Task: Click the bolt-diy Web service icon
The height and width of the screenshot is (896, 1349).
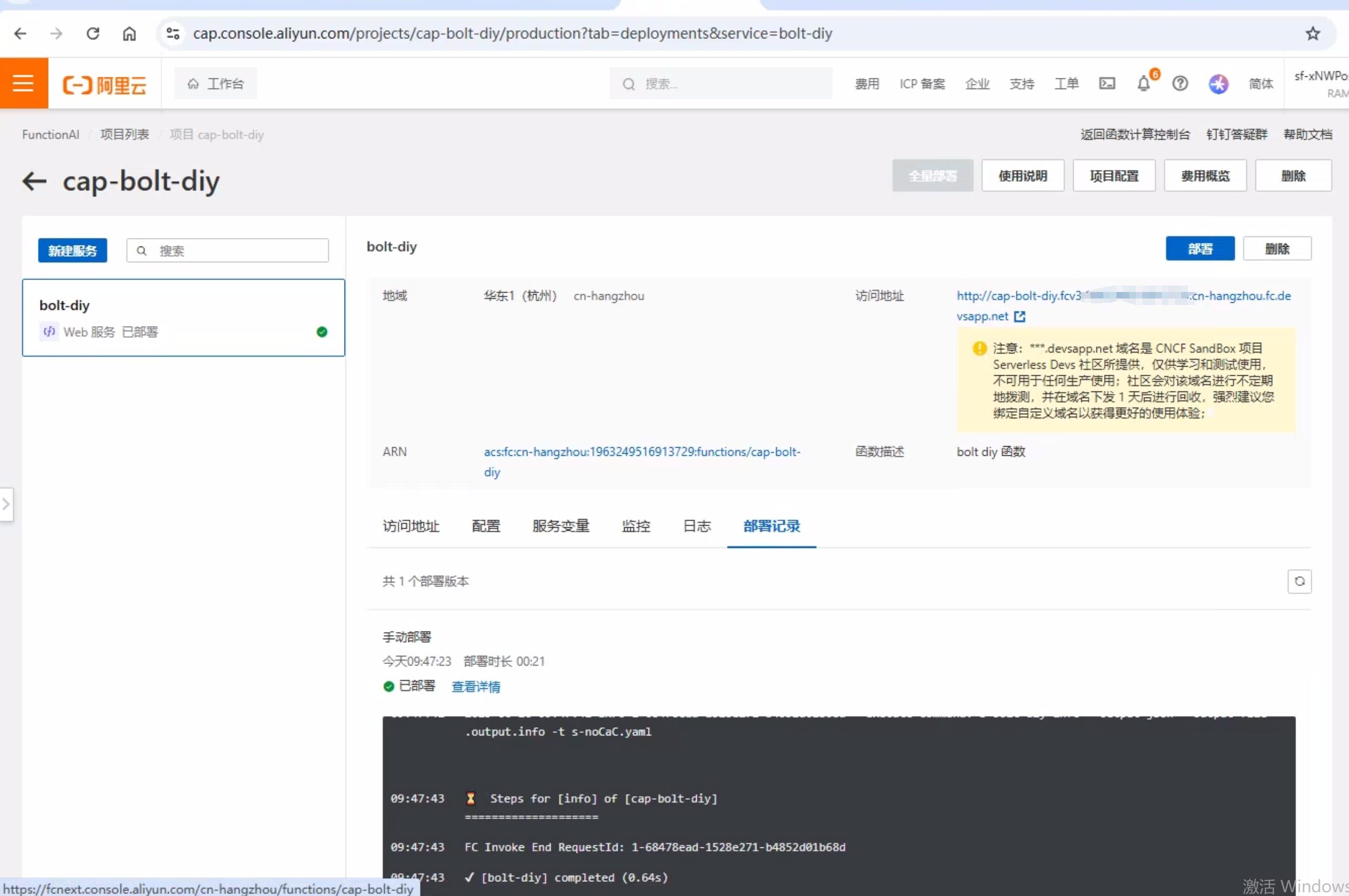Action: point(49,331)
